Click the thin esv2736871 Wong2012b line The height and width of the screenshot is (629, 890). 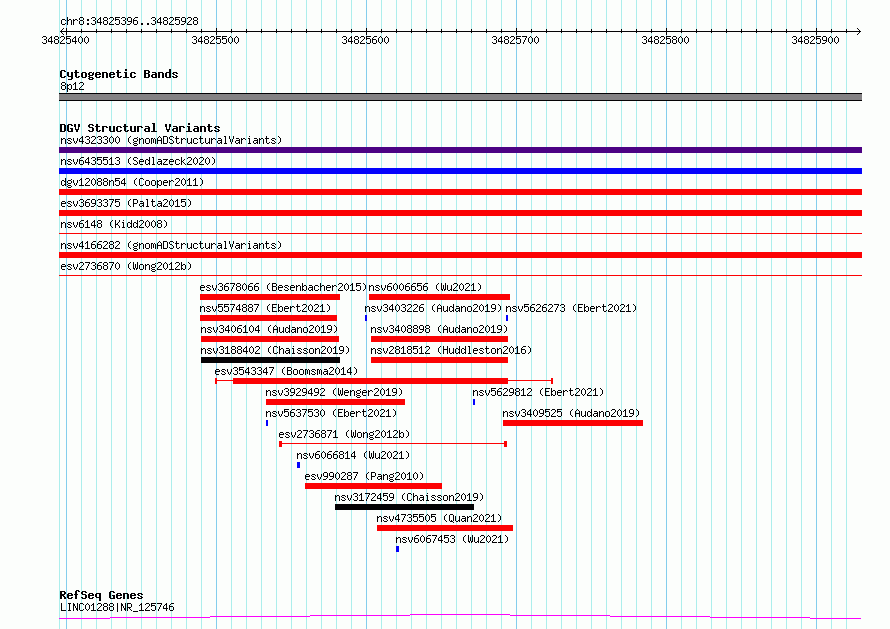click(393, 444)
